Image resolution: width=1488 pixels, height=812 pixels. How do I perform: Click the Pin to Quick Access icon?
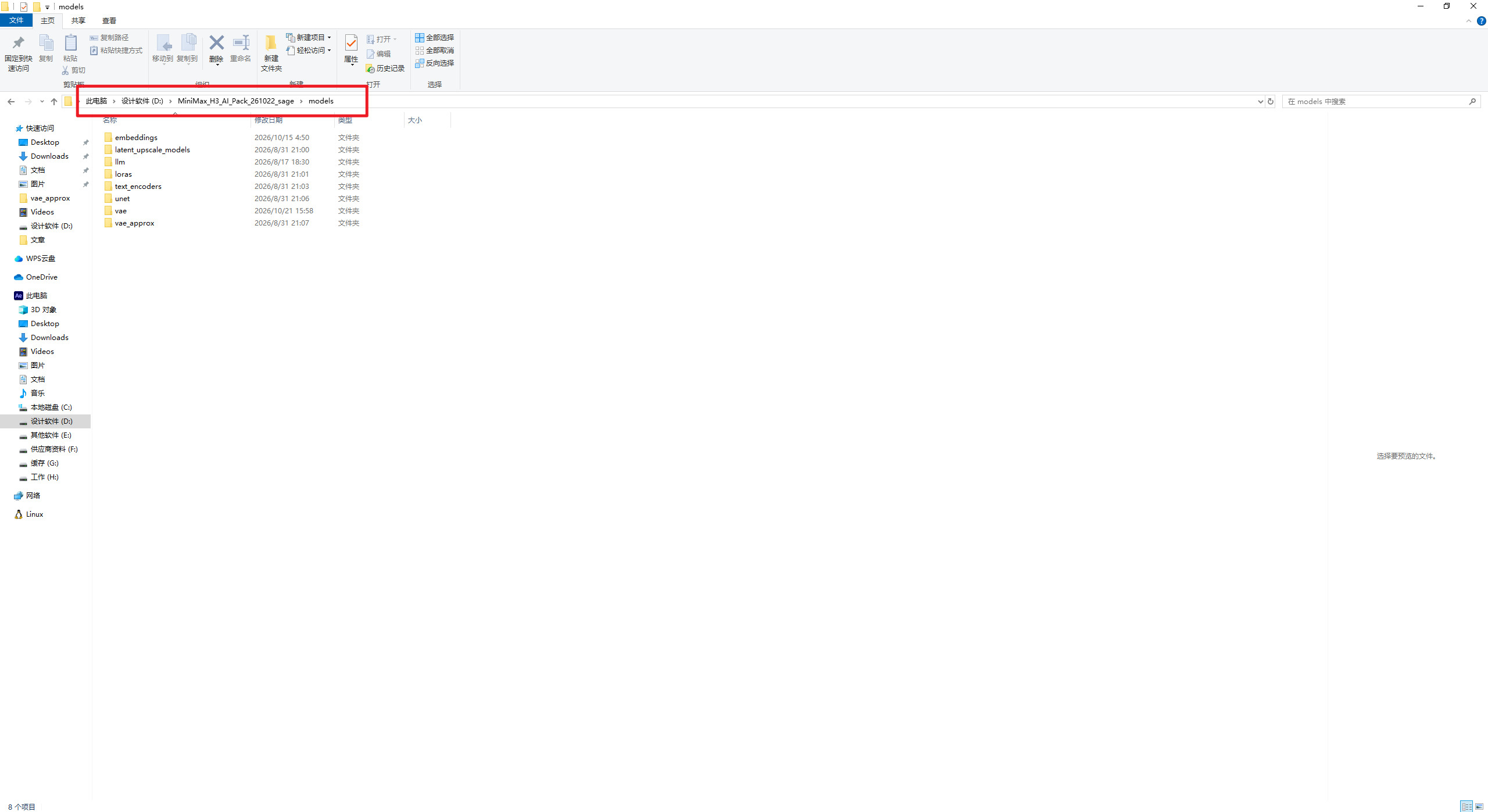coord(18,43)
